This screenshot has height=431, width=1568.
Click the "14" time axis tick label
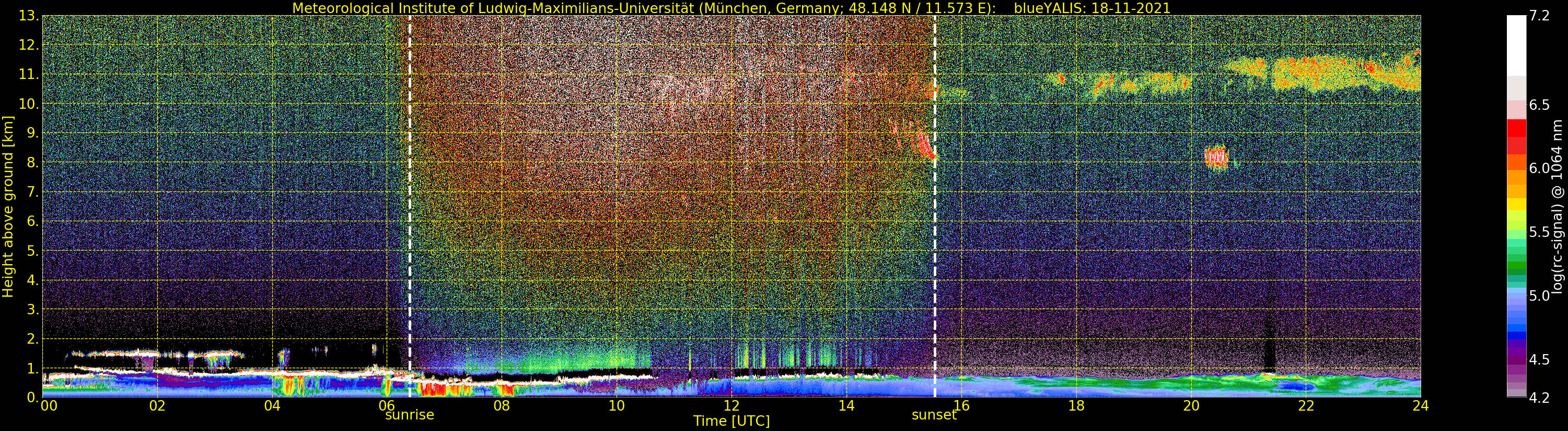(x=846, y=405)
